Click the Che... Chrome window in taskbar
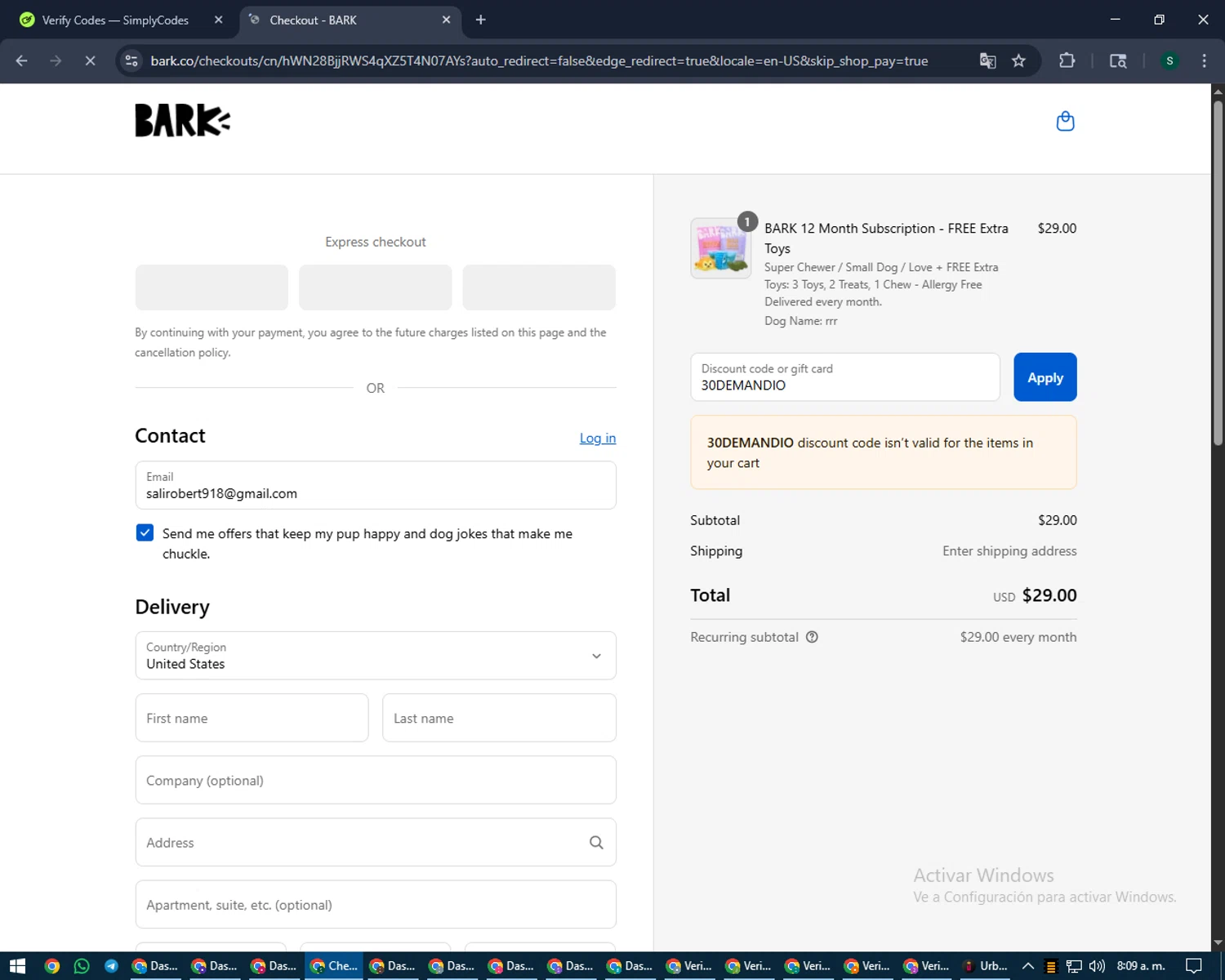 click(334, 966)
